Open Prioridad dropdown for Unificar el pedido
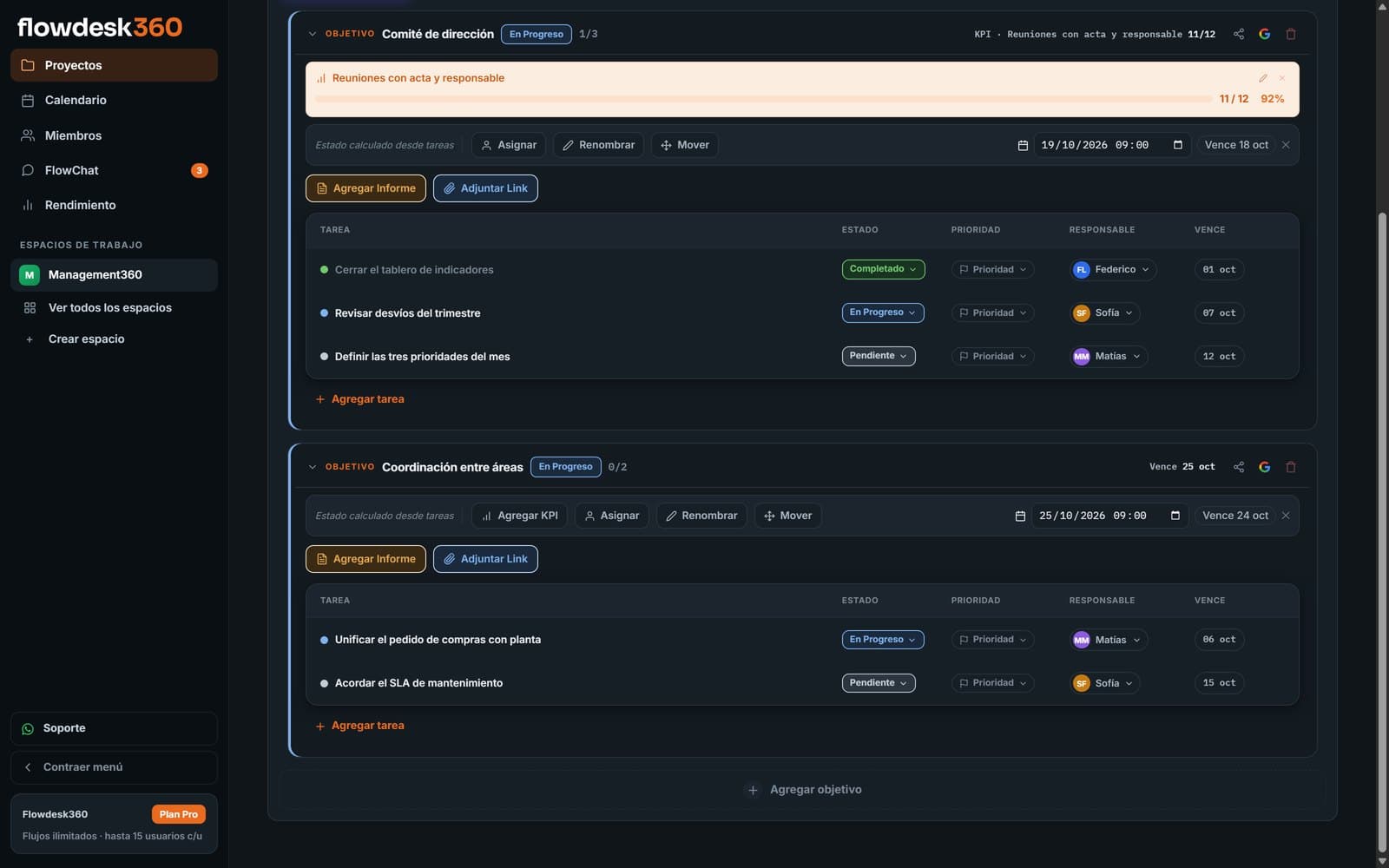The height and width of the screenshot is (868, 1389). pyautogui.click(x=992, y=640)
